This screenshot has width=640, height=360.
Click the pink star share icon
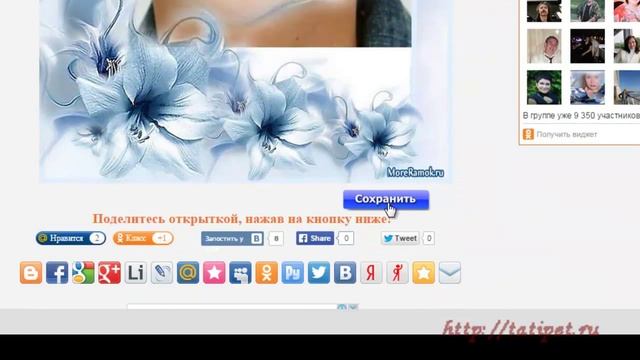(x=214, y=273)
